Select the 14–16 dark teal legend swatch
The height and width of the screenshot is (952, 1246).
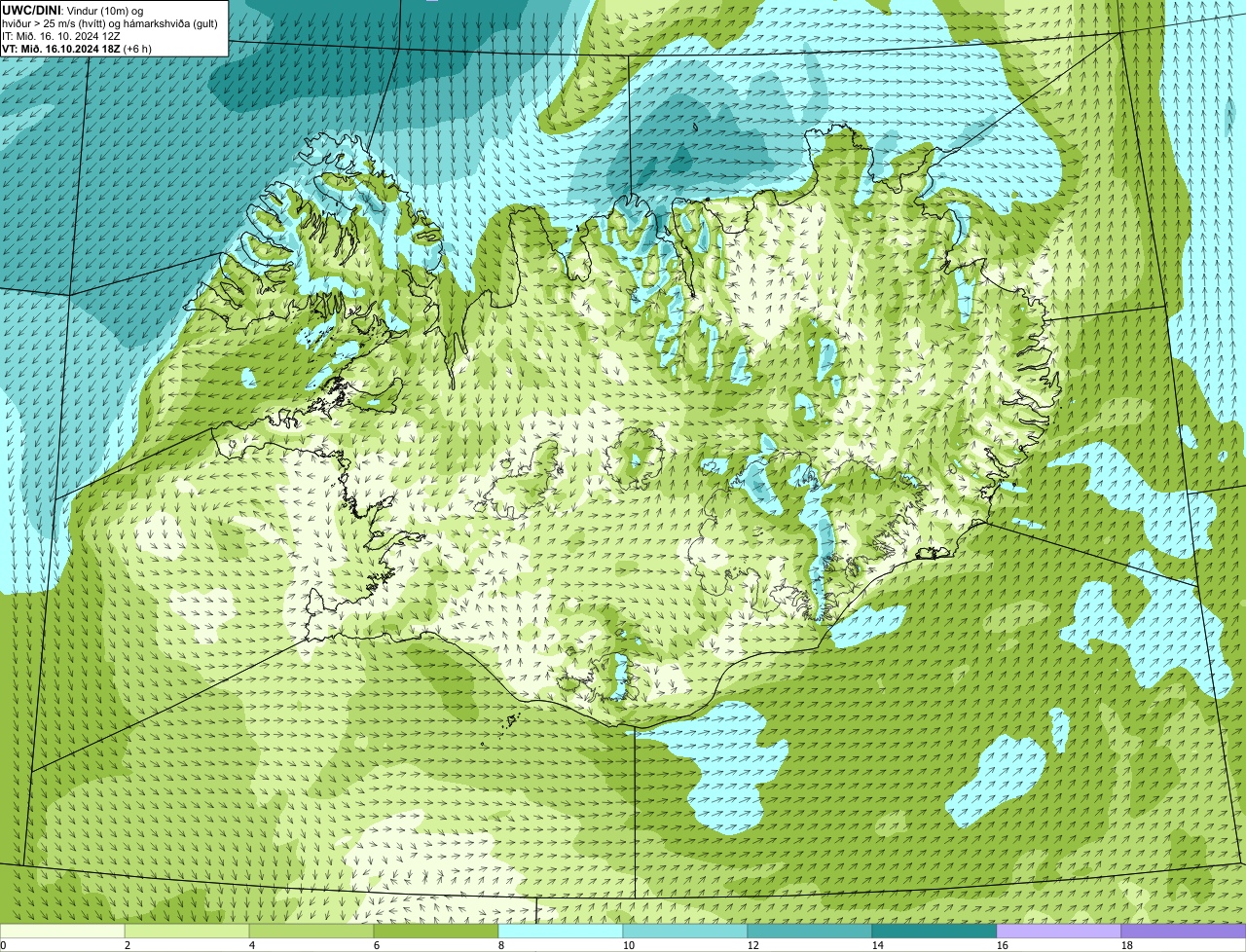[x=934, y=931]
